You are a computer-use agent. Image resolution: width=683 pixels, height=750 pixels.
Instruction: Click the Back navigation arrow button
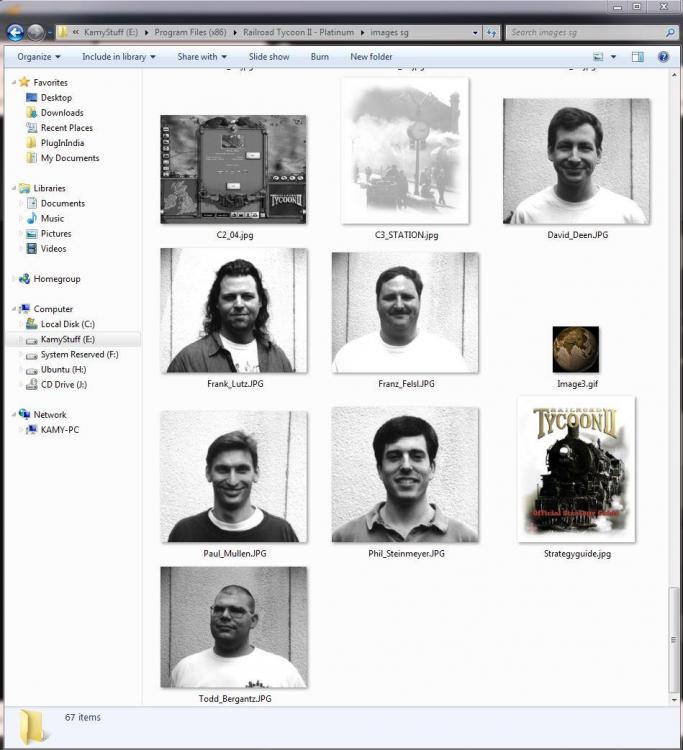[x=15, y=32]
